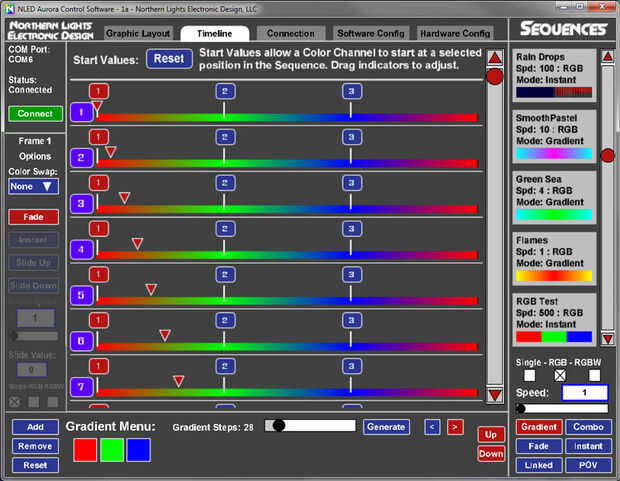Select the blue gradient color swatch

tap(138, 450)
